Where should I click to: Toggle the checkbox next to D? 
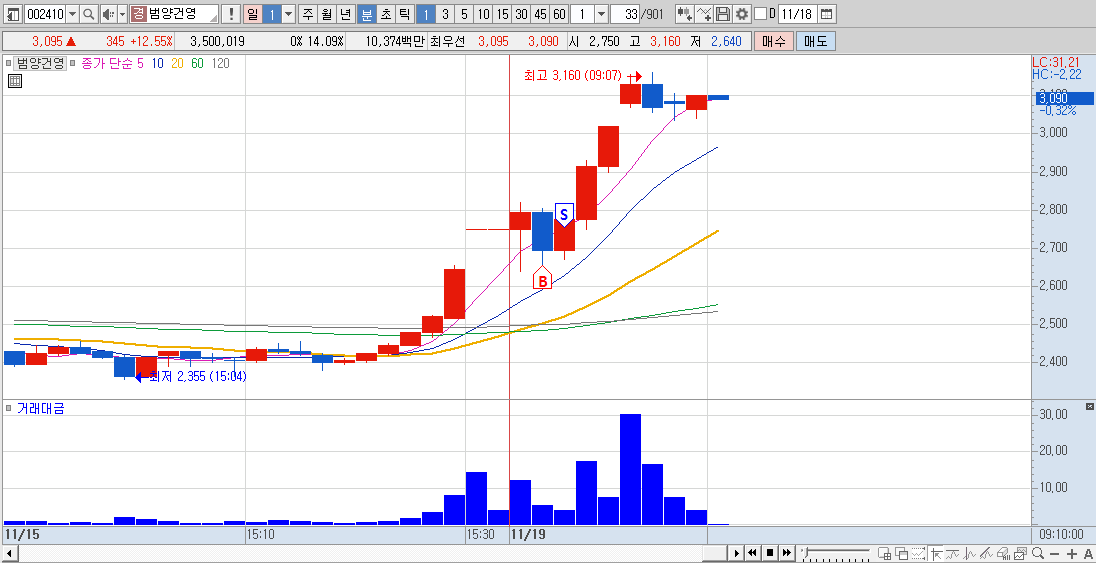pyautogui.click(x=761, y=13)
